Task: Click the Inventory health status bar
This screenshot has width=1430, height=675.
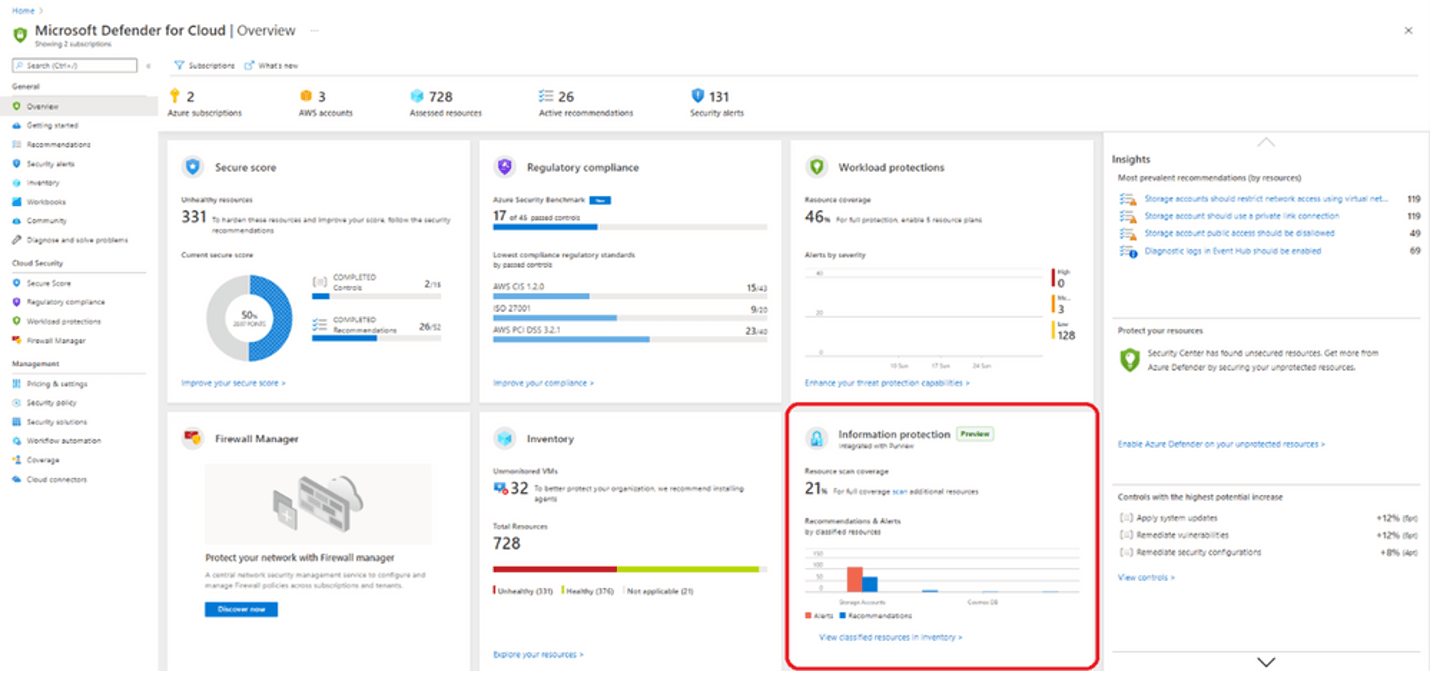Action: [630, 569]
